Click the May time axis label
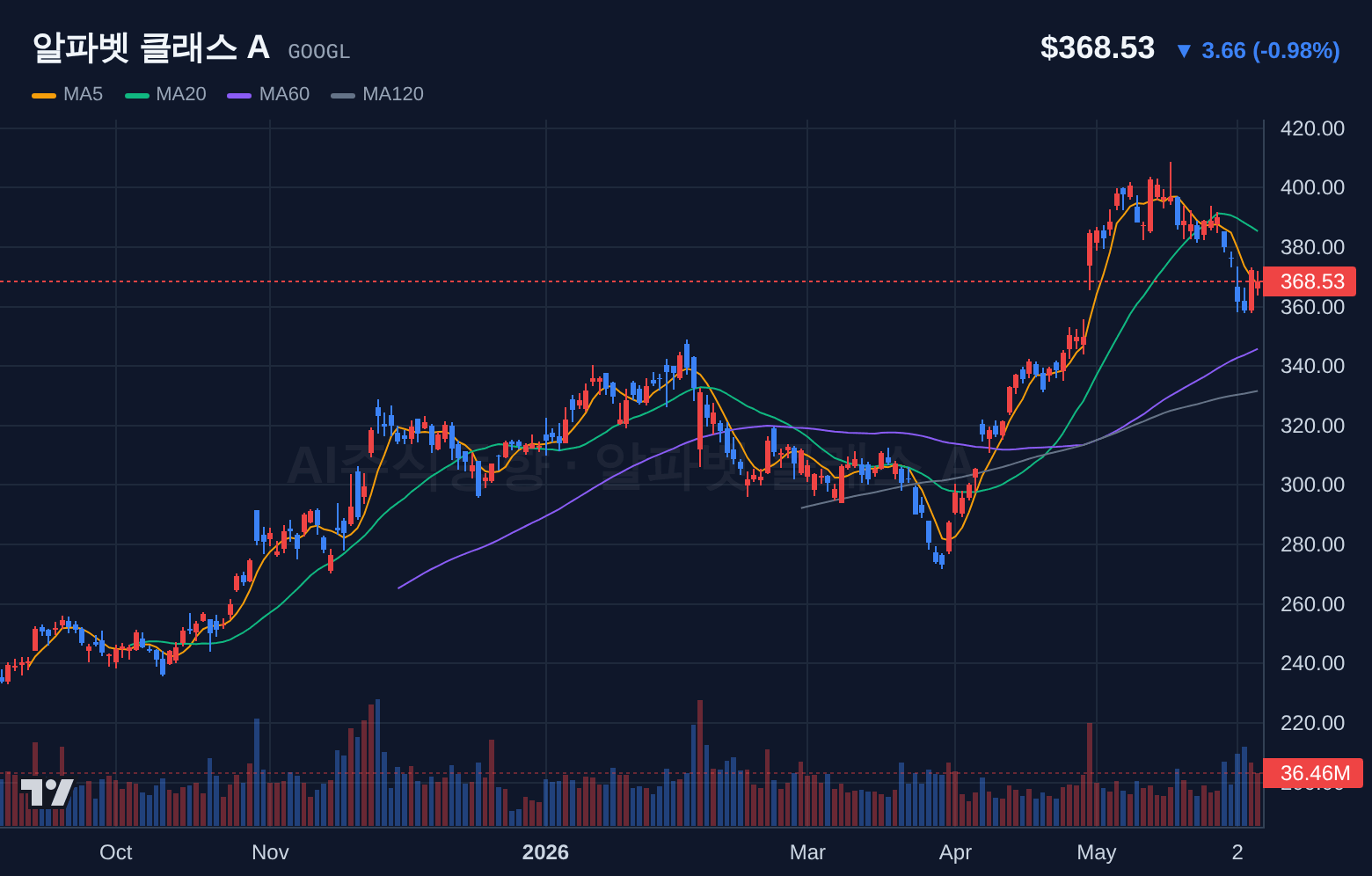The height and width of the screenshot is (876, 1372). [1096, 852]
